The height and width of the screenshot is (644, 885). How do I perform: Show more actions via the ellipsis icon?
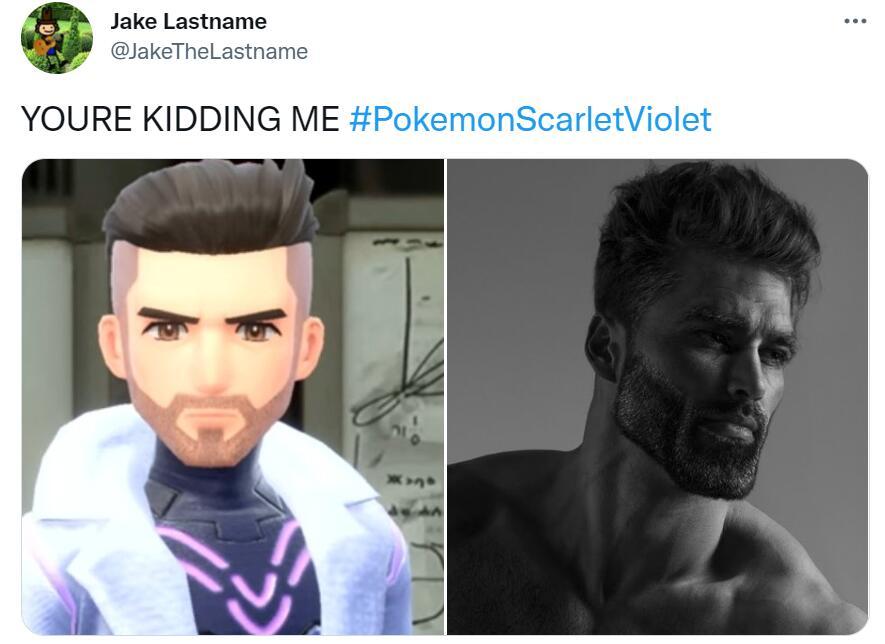pos(855,21)
